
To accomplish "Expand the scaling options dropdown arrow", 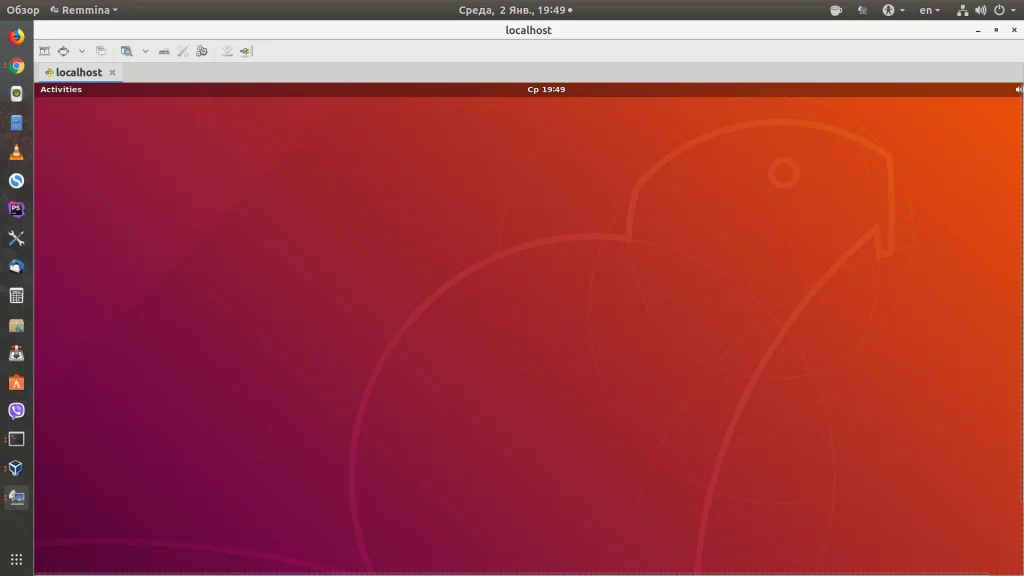I will (145, 51).
